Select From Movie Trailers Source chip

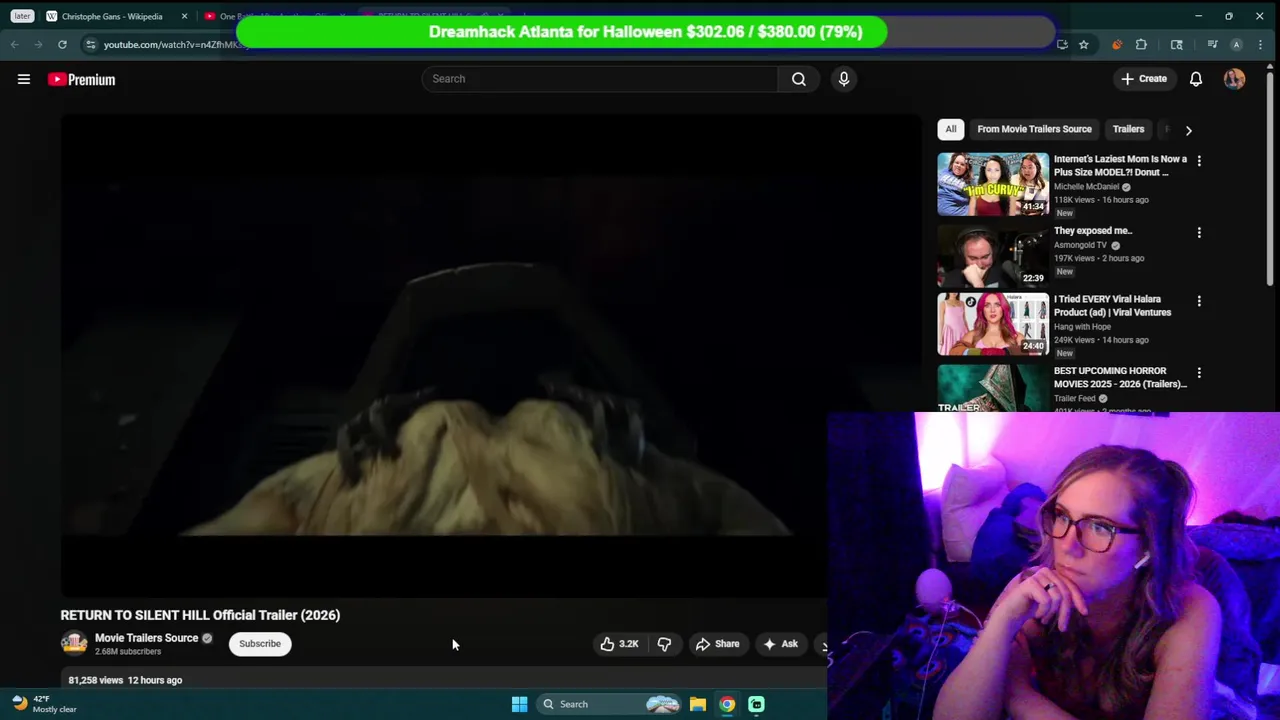click(x=1034, y=129)
